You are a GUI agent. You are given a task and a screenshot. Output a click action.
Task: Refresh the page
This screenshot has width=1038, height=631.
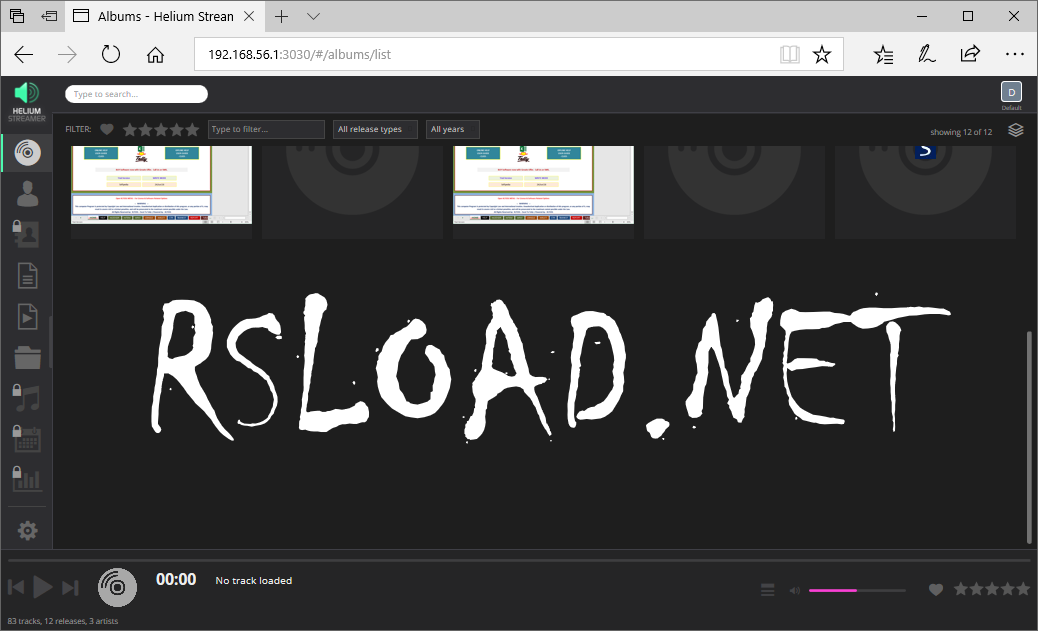[111, 54]
